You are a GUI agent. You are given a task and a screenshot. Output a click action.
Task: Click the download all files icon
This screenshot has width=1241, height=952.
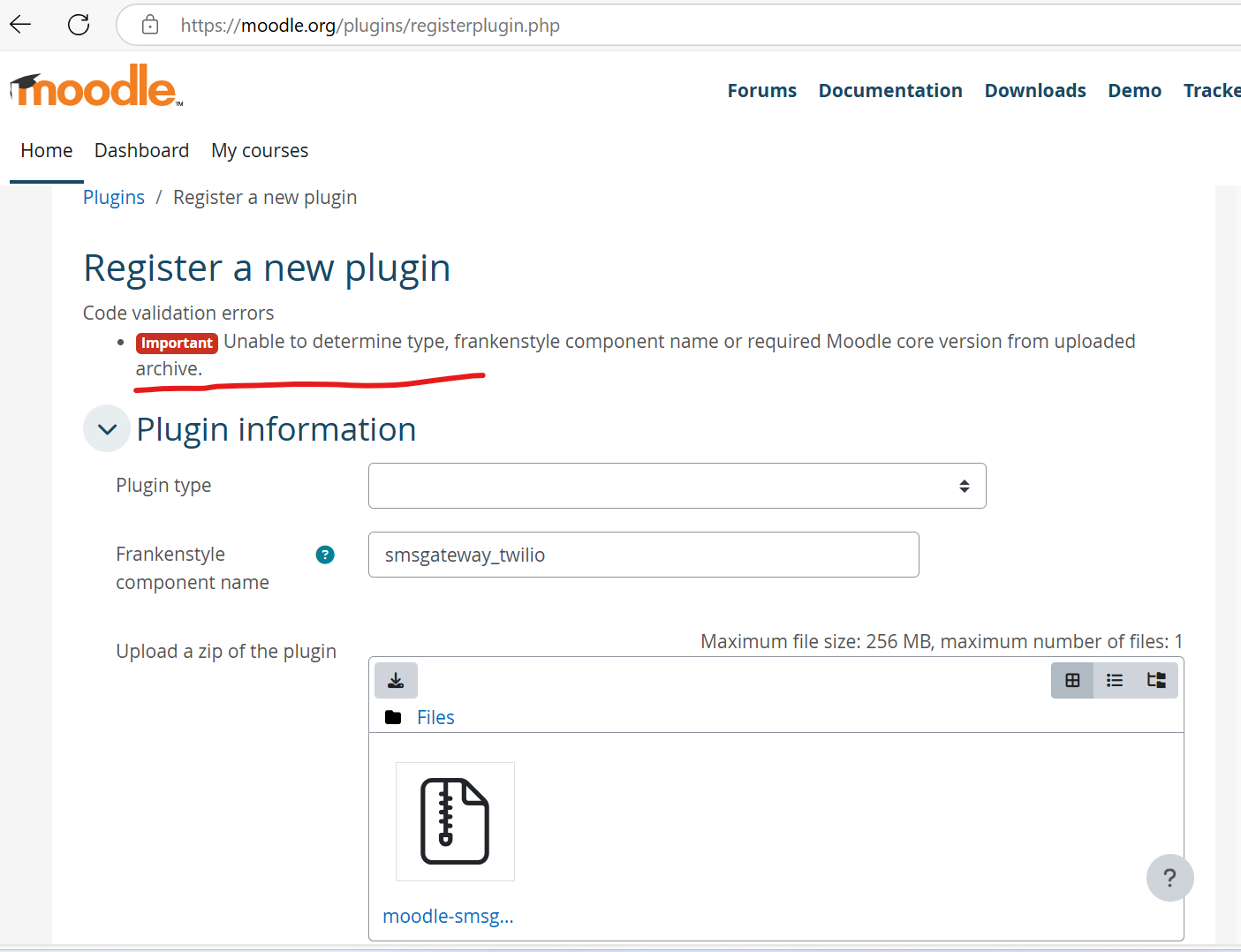[396, 680]
